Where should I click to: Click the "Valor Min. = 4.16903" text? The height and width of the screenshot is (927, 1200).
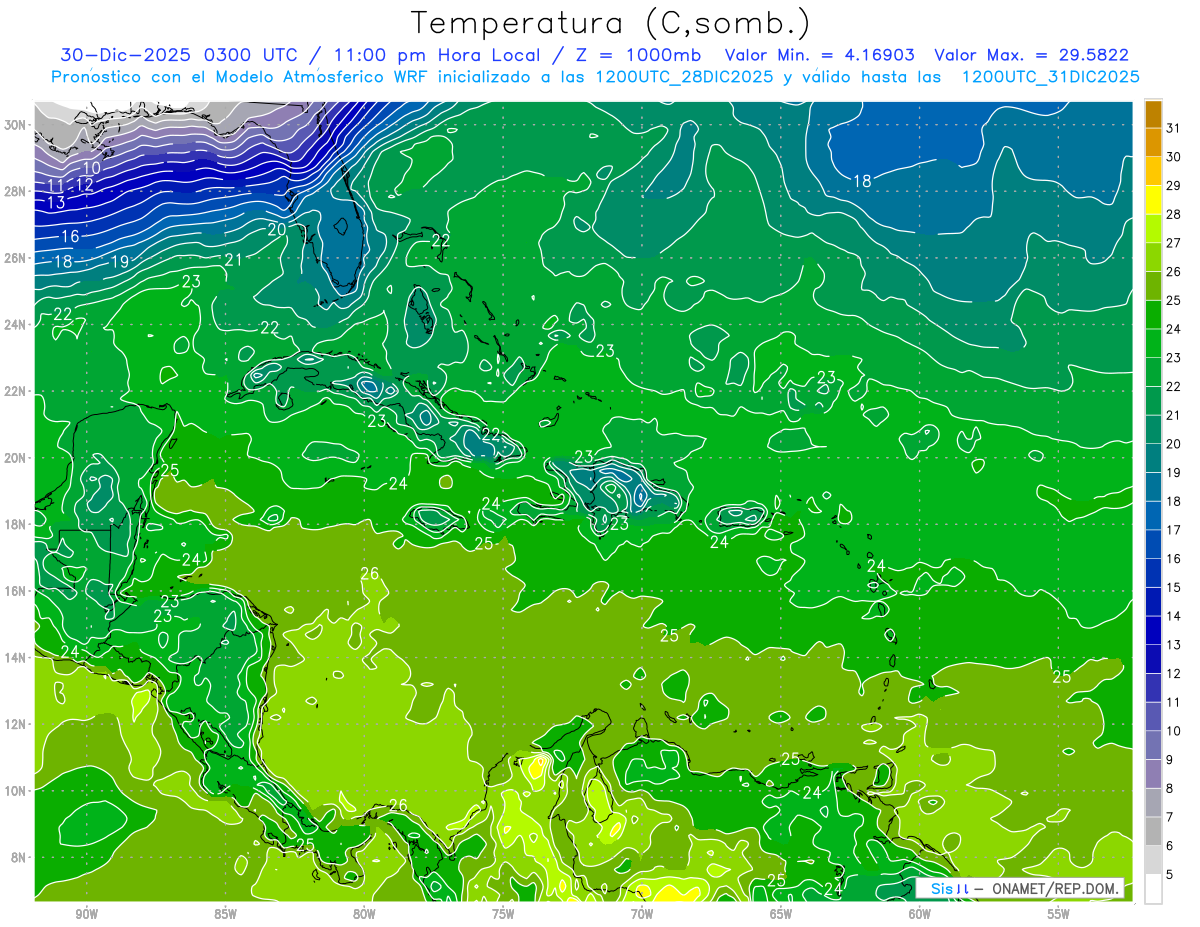point(820,55)
